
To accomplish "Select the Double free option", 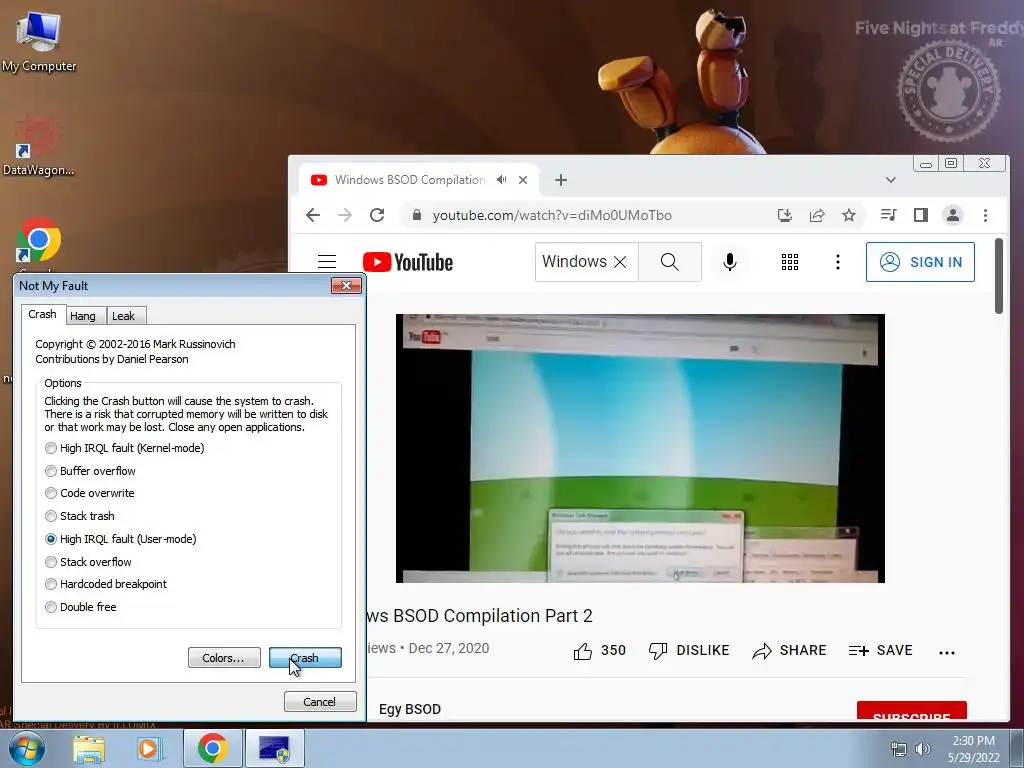I will pyautogui.click(x=80, y=607).
